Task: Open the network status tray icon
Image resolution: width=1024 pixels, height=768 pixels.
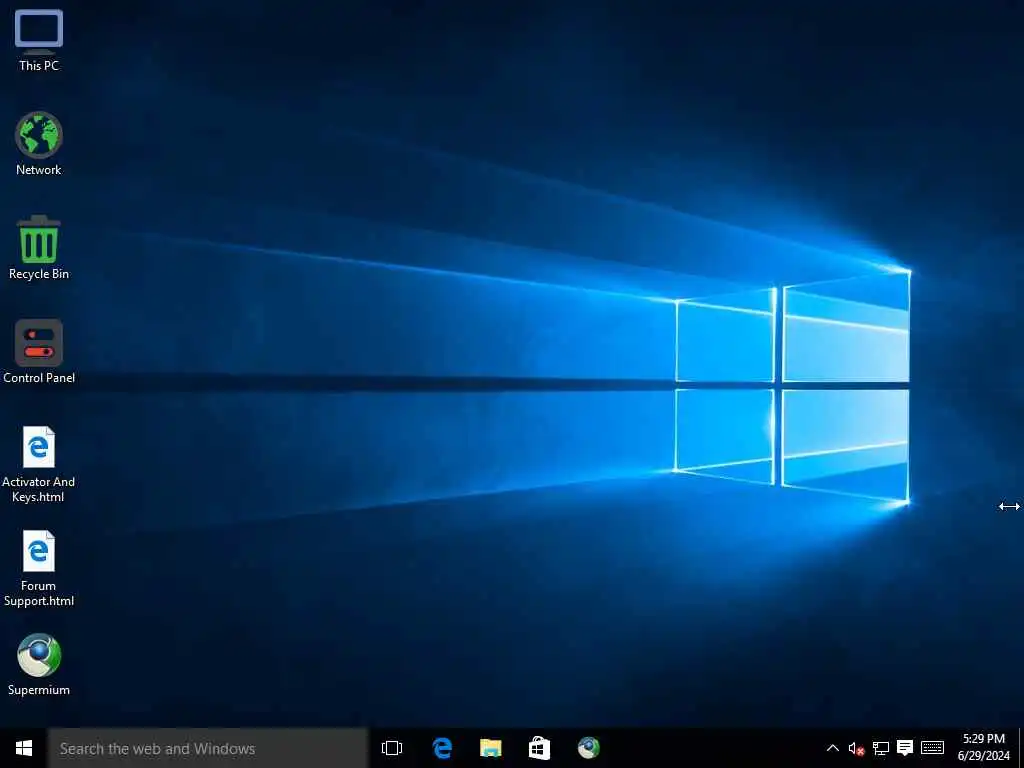Action: 881,748
